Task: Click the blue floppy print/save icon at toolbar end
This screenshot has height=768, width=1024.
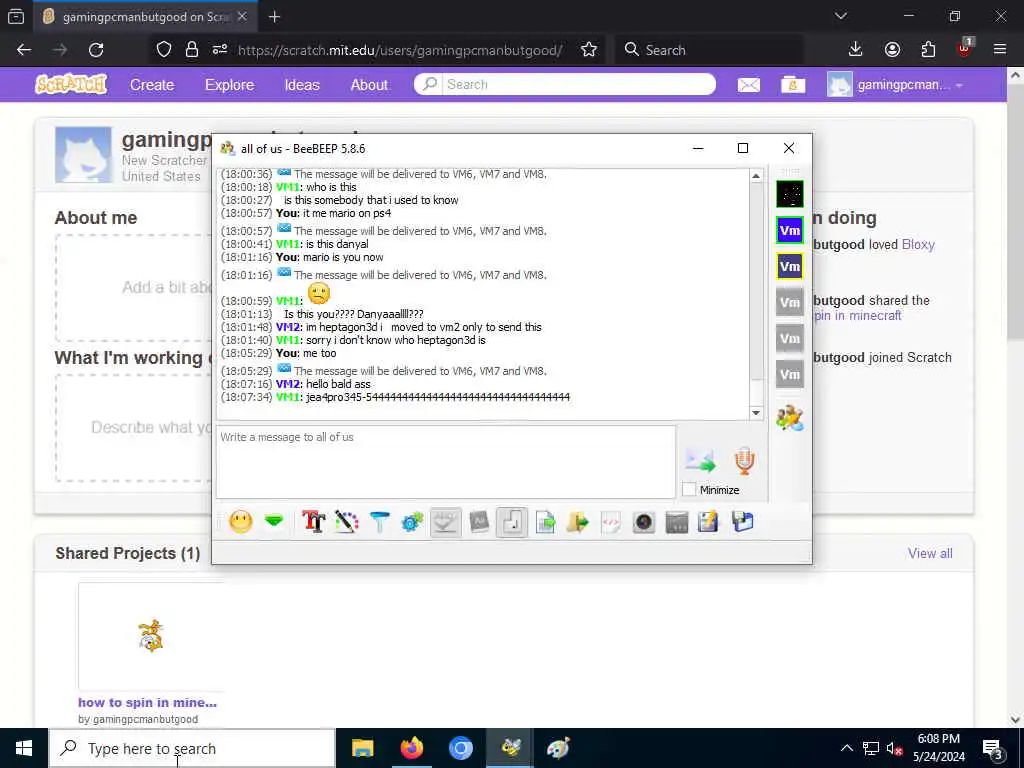Action: (743, 522)
